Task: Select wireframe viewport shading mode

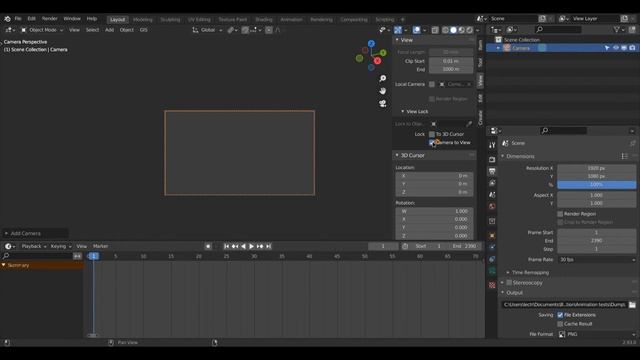Action: pyautogui.click(x=445, y=30)
